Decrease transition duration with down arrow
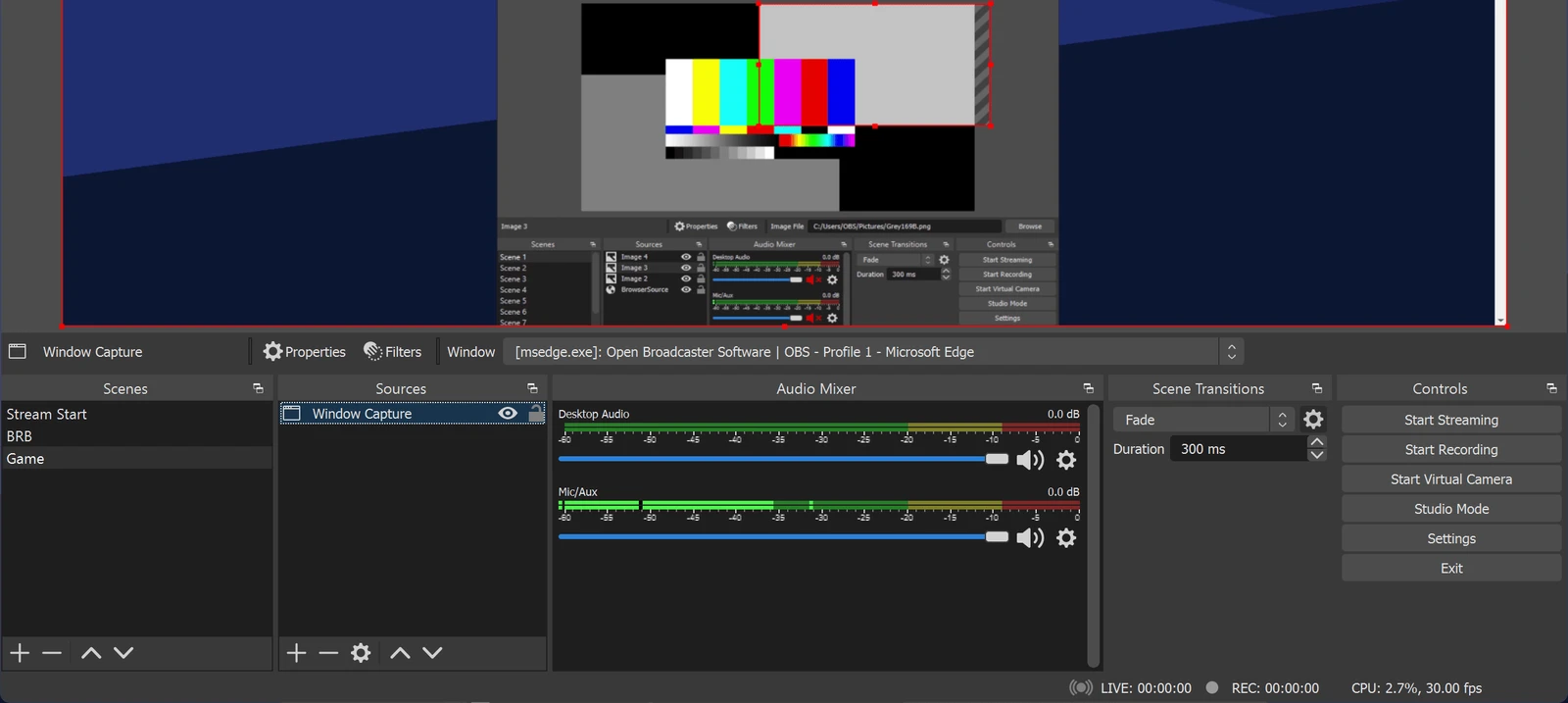Viewport: 1568px width, 703px height. (1317, 455)
